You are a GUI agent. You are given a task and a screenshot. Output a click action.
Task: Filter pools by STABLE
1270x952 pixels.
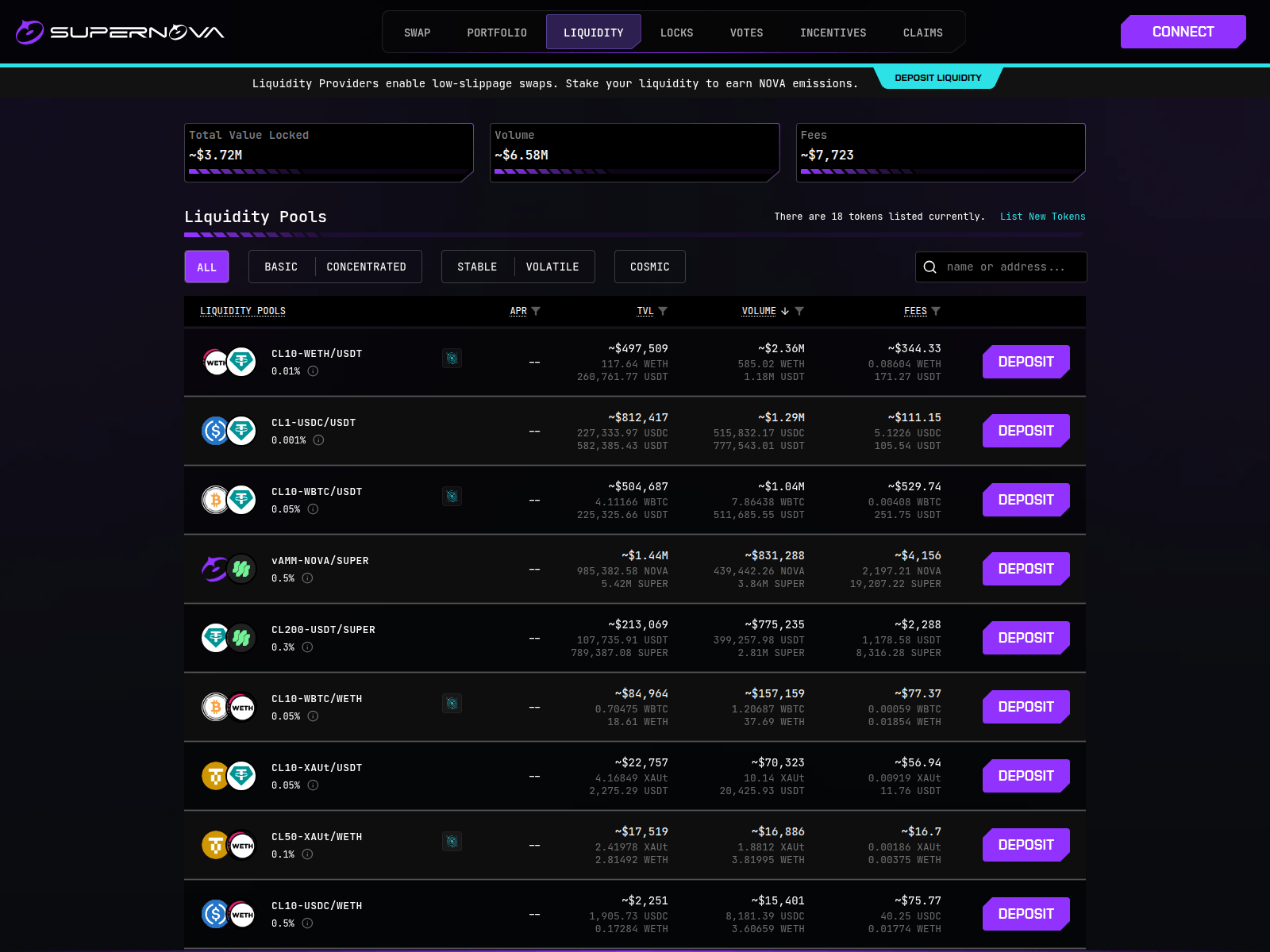[477, 267]
